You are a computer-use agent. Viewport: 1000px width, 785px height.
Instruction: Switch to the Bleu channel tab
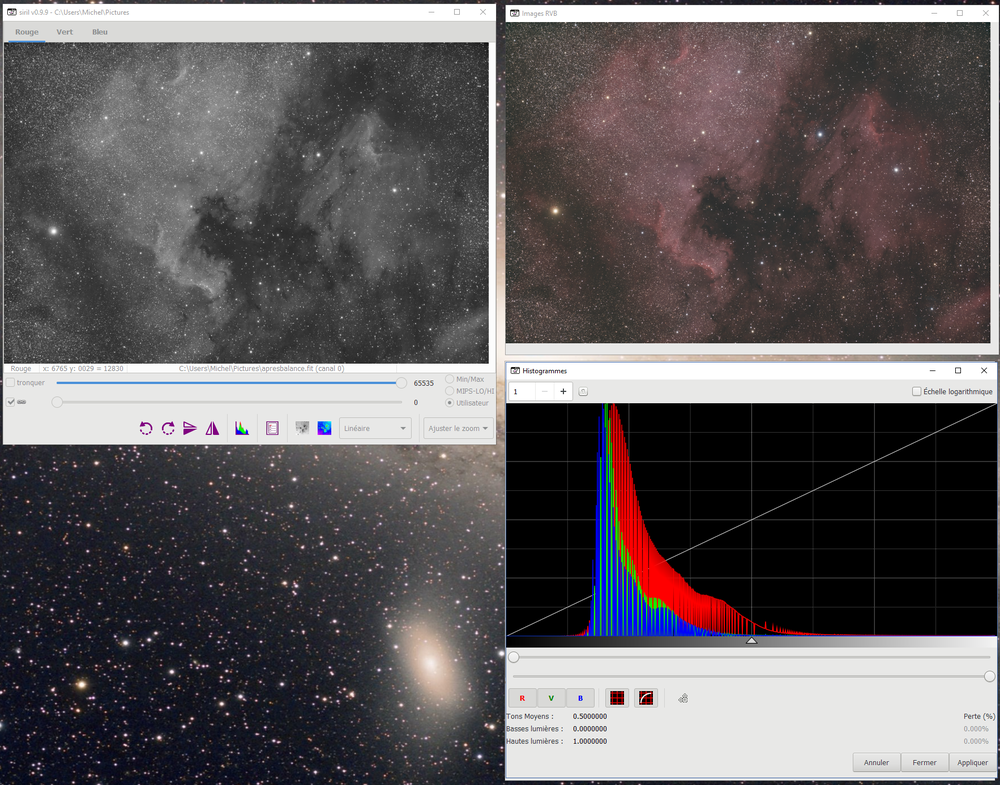click(x=99, y=32)
